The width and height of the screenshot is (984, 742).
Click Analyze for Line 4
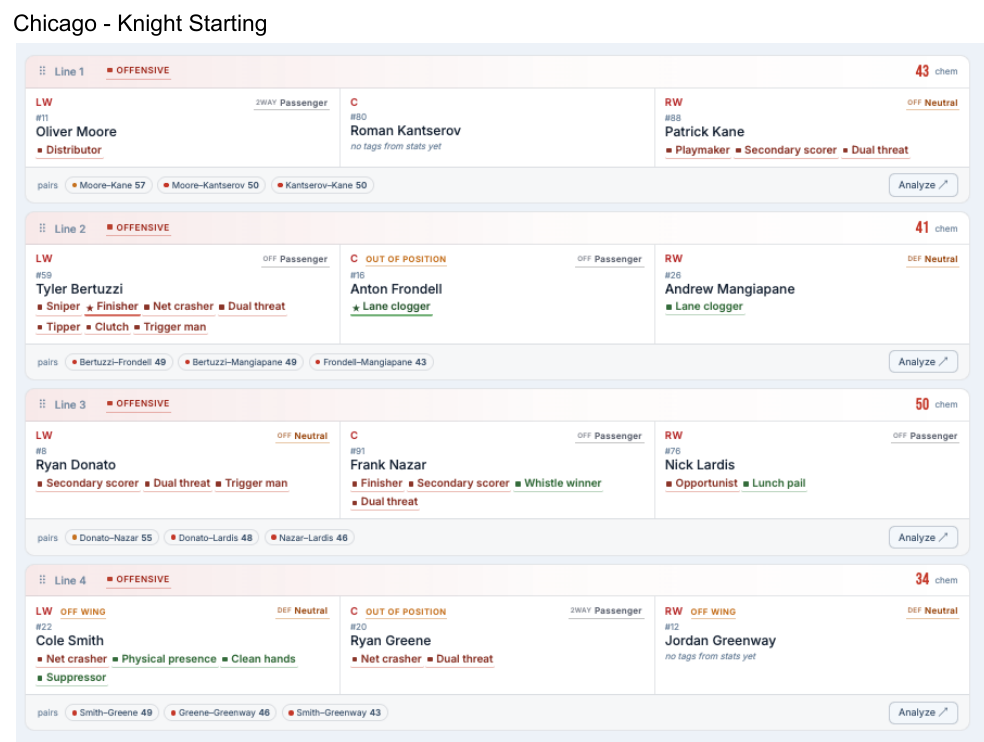(923, 712)
